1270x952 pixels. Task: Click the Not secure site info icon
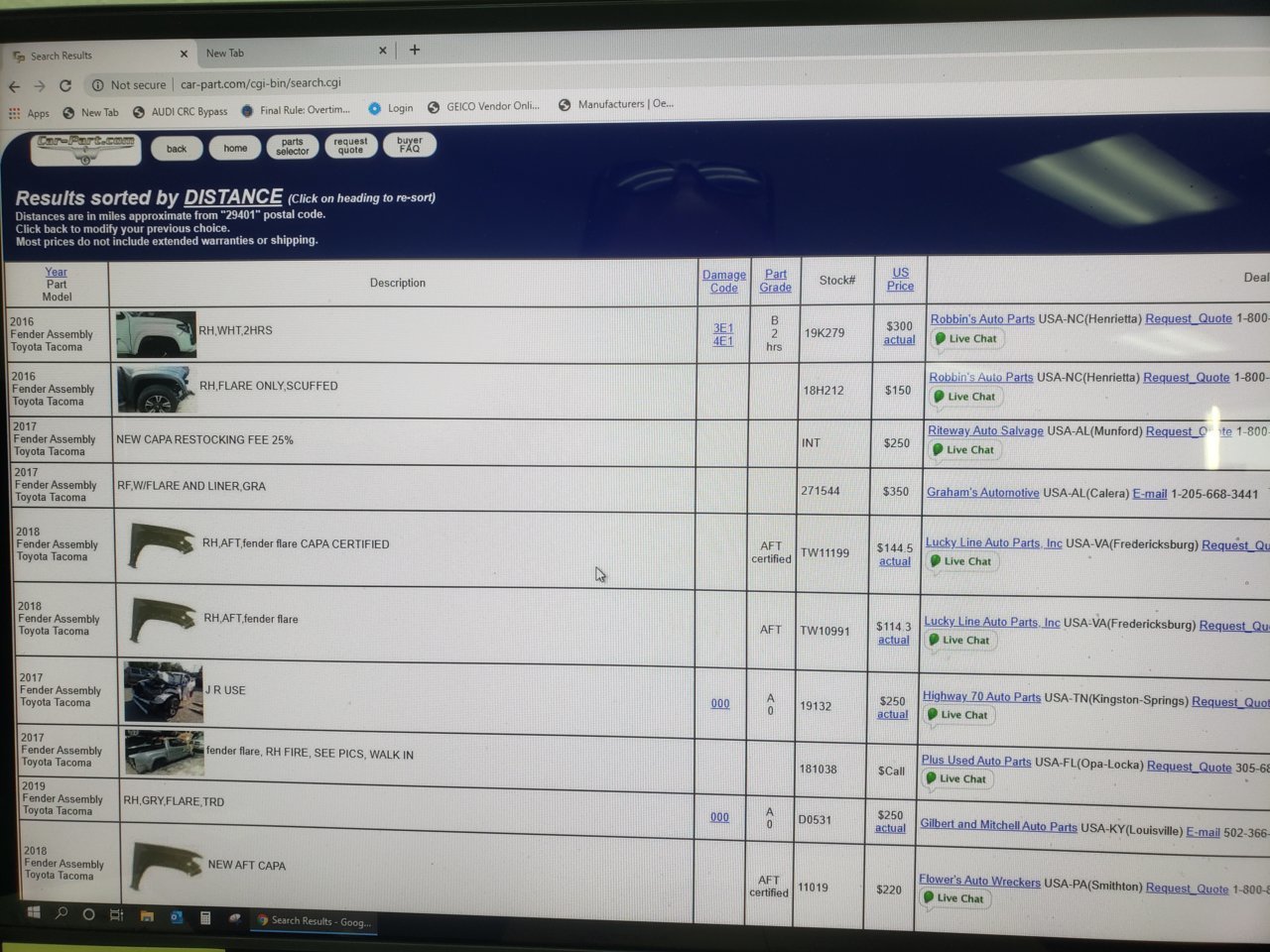[x=98, y=85]
